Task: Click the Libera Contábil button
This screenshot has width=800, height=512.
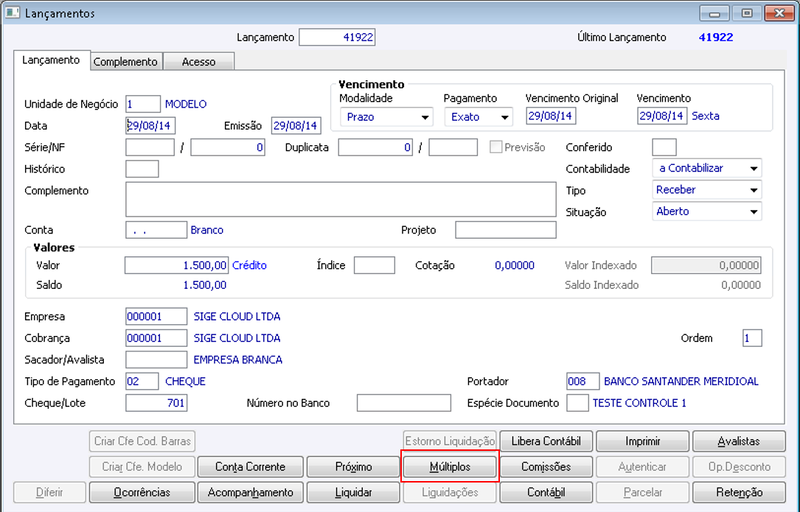Action: click(546, 441)
